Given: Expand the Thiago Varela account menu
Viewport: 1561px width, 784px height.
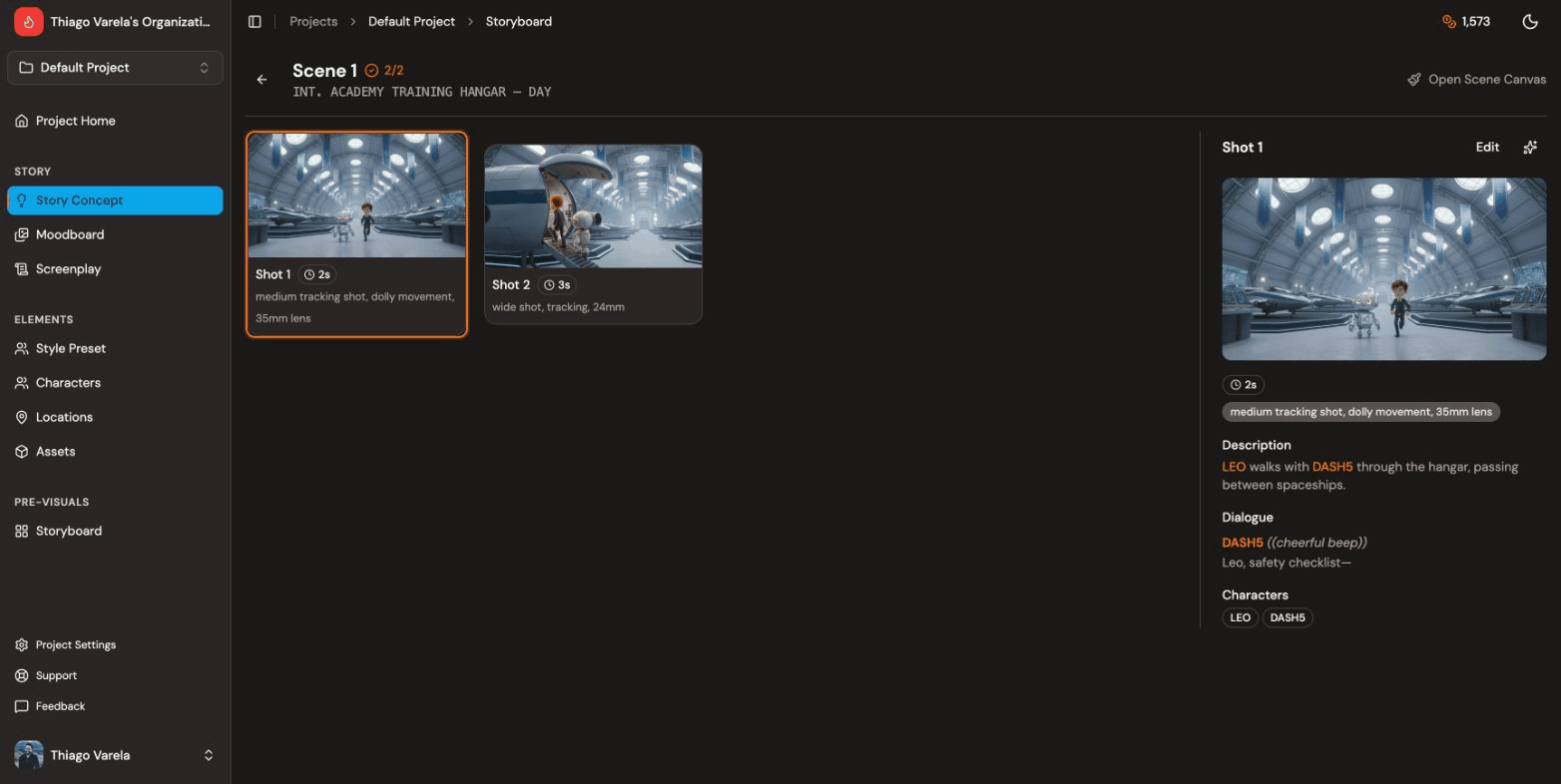Looking at the screenshot, I should point(115,755).
